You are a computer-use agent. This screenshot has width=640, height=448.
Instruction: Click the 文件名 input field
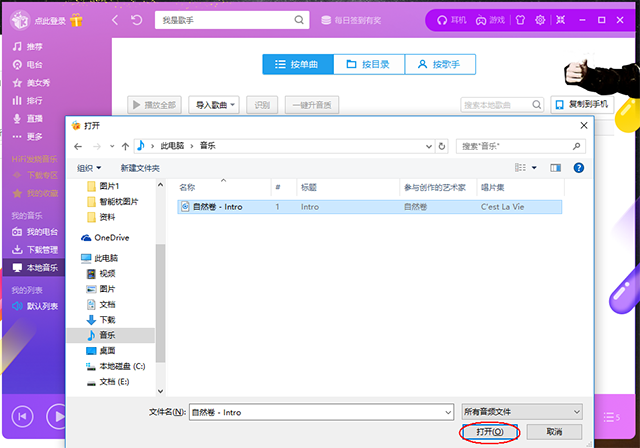click(x=320, y=412)
